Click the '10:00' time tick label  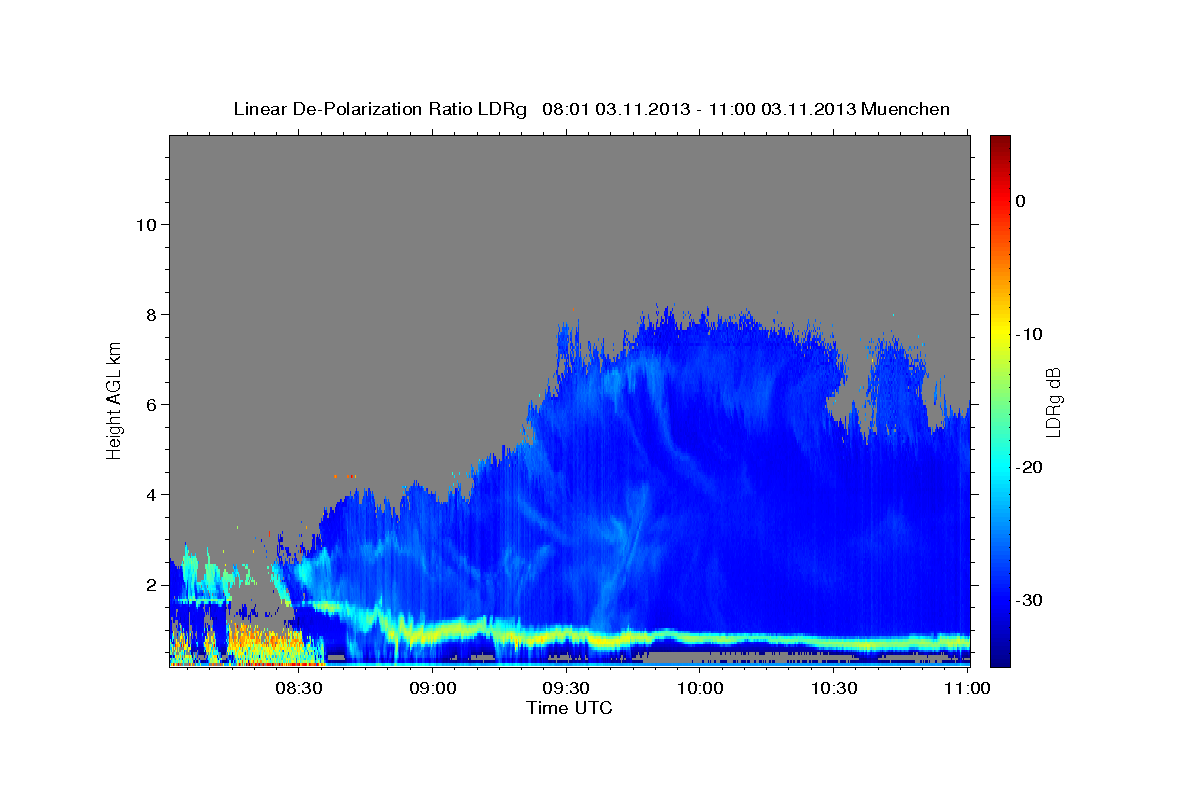(700, 689)
